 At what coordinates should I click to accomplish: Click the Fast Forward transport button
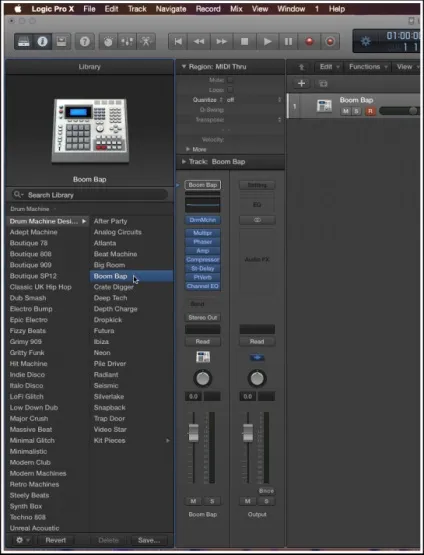[x=222, y=42]
